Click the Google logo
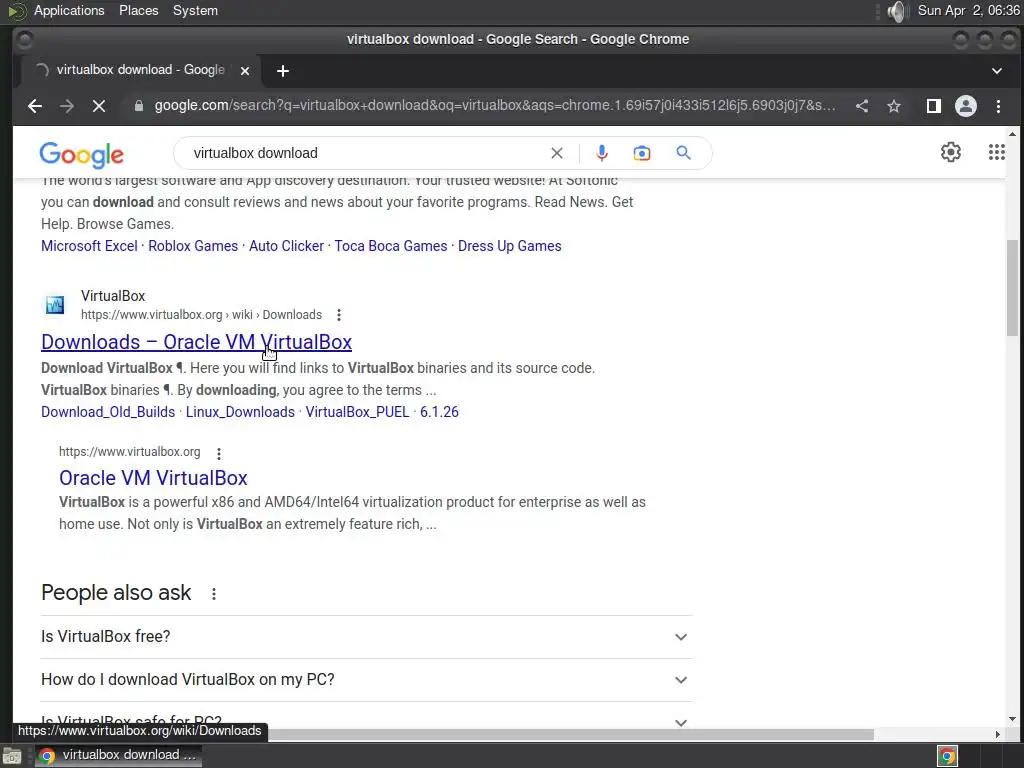 coord(82,155)
